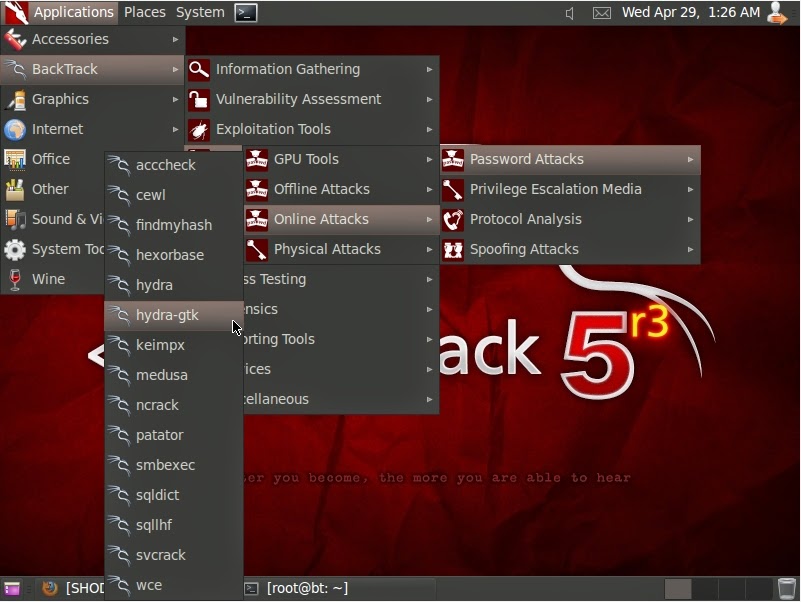This screenshot has width=801, height=602.
Task: Open the Graphics submenu
Action: click(92, 99)
